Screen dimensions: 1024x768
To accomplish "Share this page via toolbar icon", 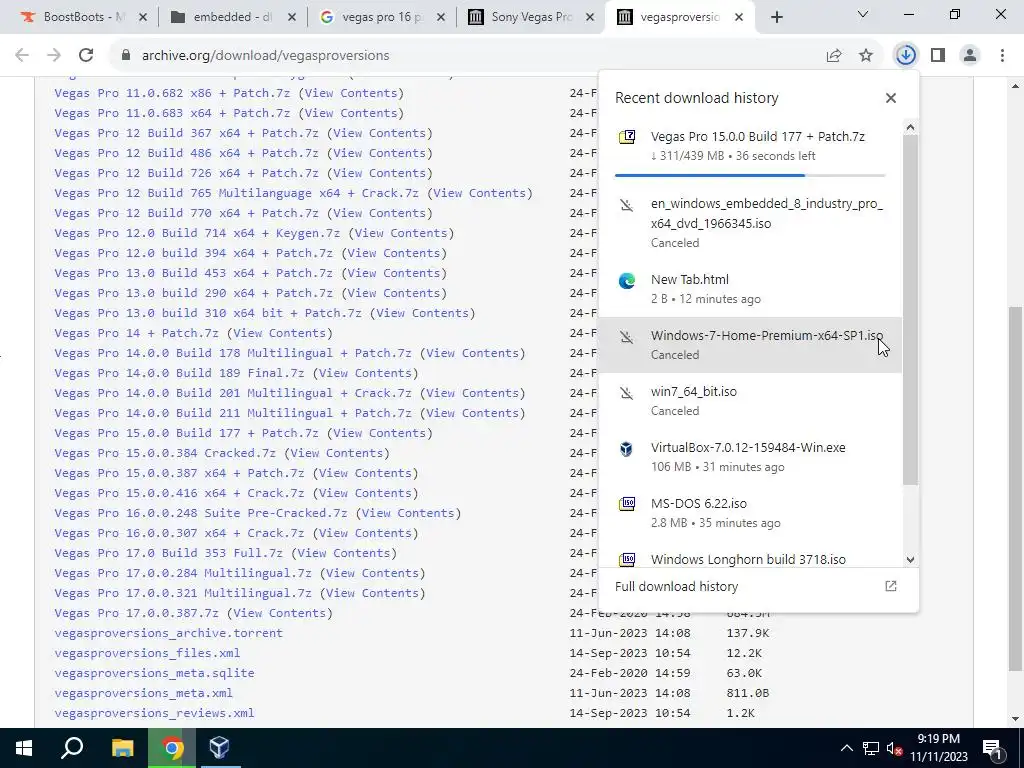I will (x=834, y=56).
